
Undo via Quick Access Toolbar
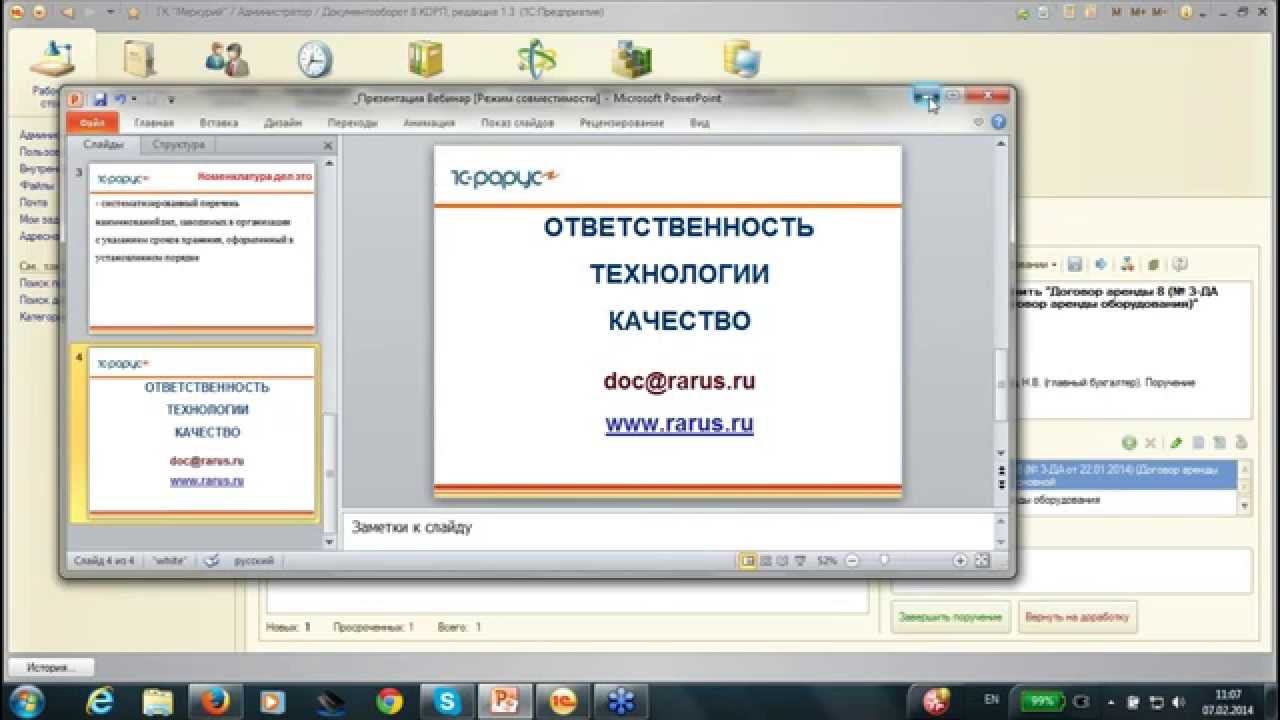(120, 99)
